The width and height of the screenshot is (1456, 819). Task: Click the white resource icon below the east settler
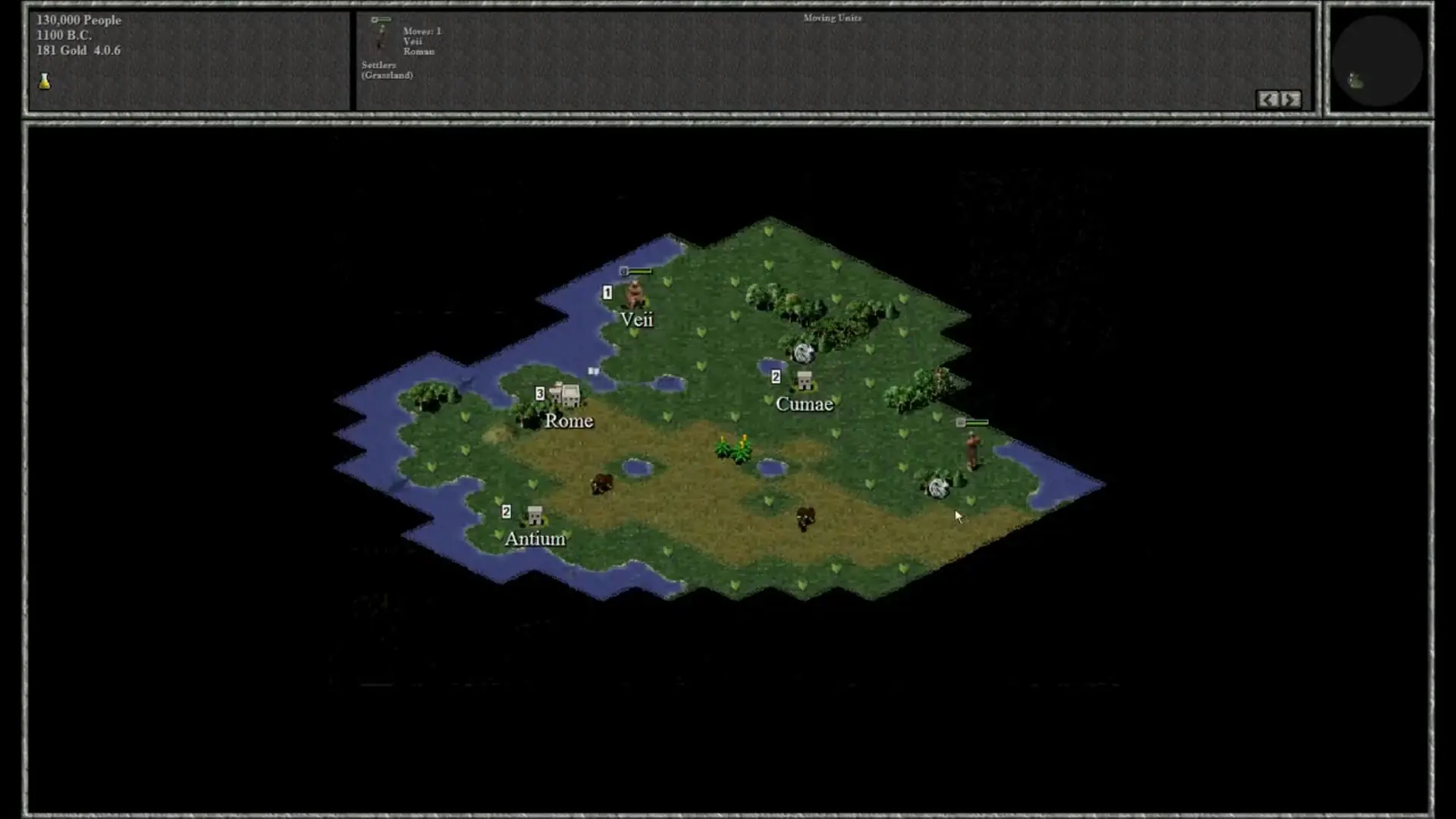click(938, 488)
